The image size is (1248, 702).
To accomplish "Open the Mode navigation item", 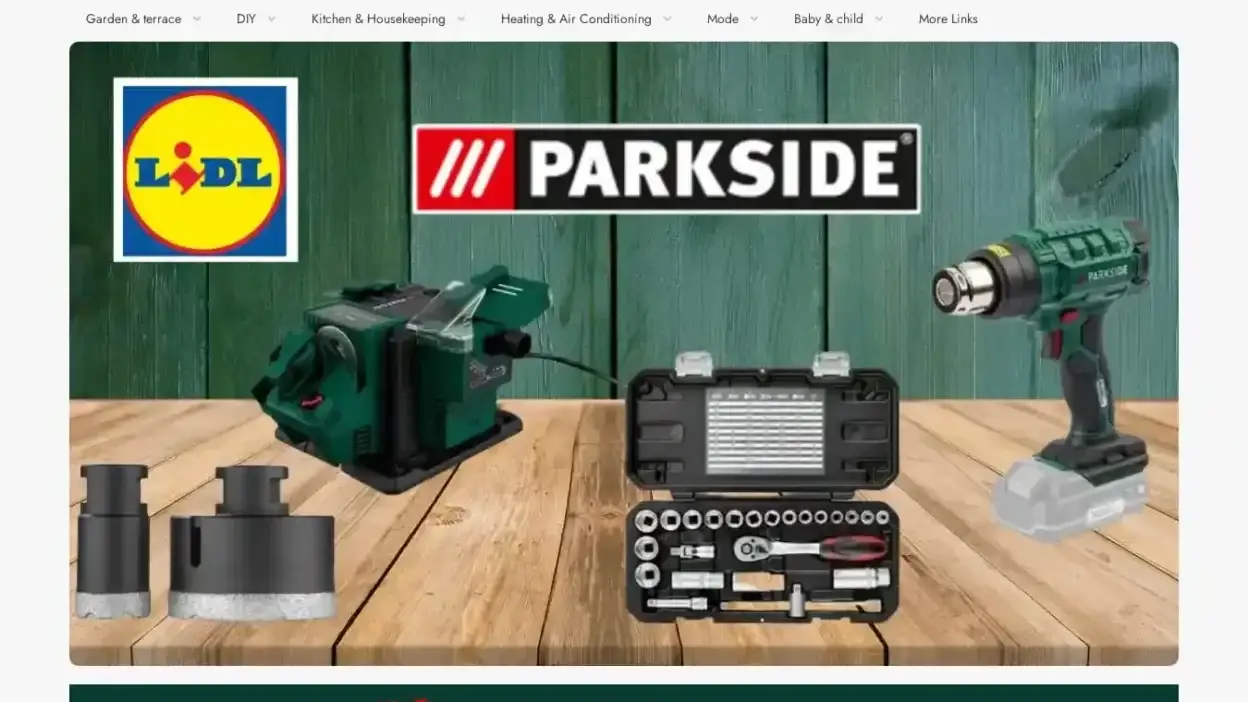I will [722, 18].
